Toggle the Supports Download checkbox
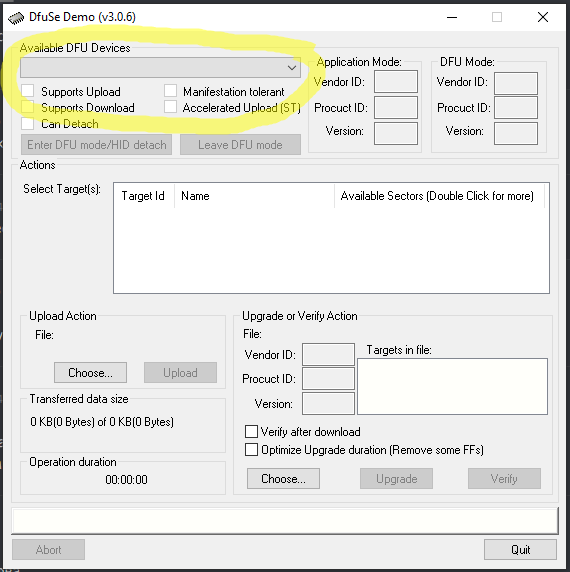Viewport: 570px width, 572px height. click(x=28, y=107)
